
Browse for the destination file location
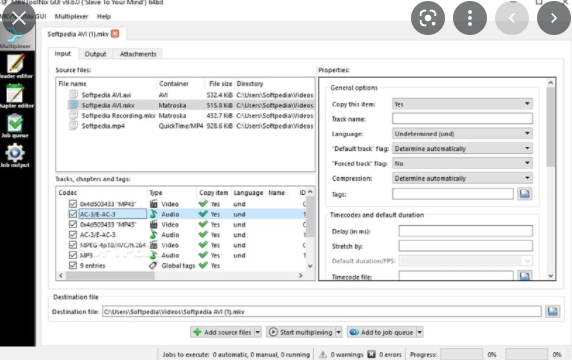553,311
